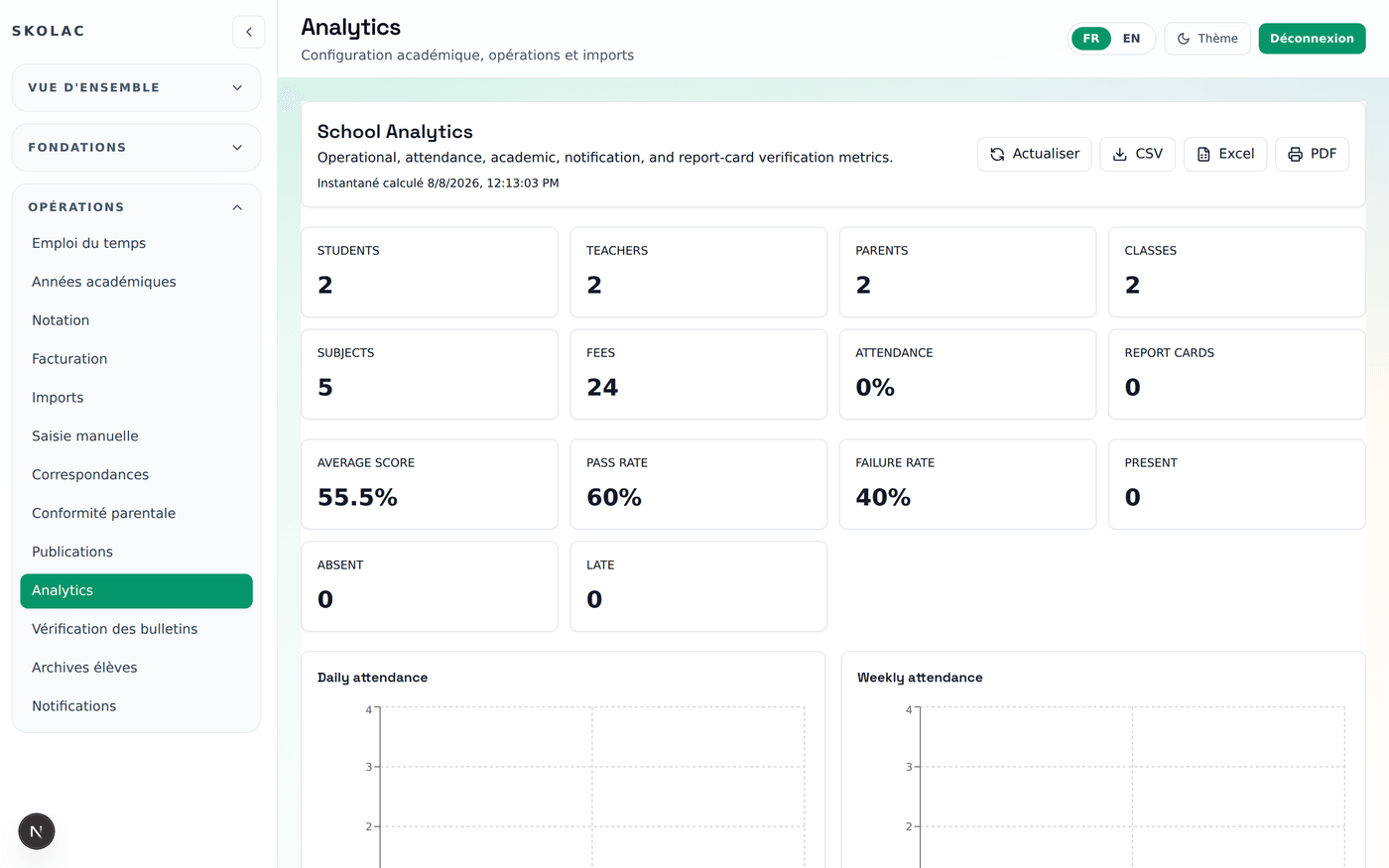This screenshot has height=868, width=1389.
Task: Click the Subjects value 5
Action: [x=325, y=387]
